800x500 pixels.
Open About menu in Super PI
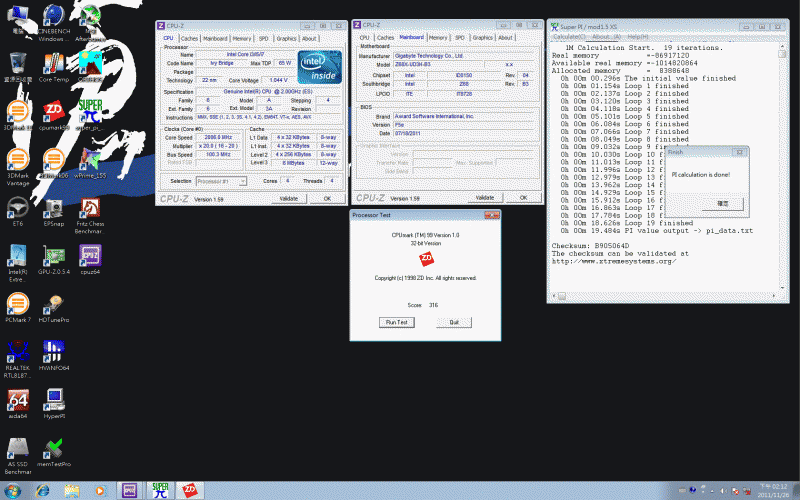606,37
